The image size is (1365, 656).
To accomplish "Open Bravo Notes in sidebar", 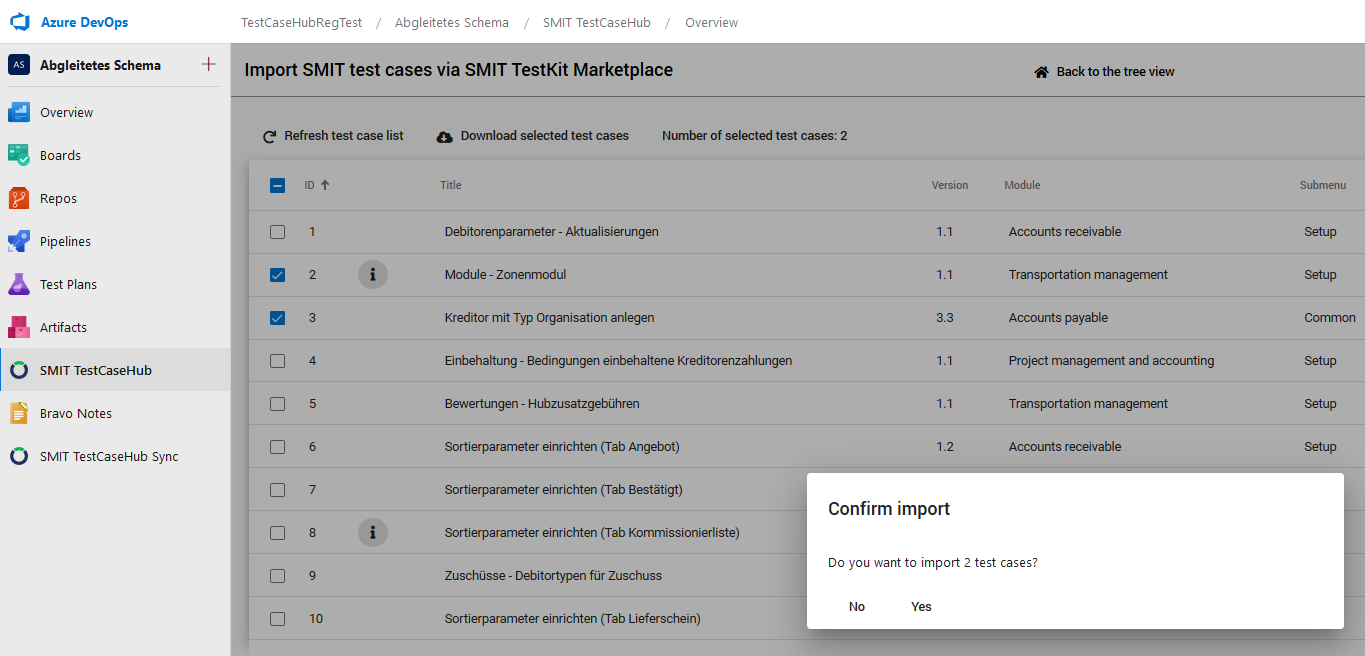I will (75, 413).
